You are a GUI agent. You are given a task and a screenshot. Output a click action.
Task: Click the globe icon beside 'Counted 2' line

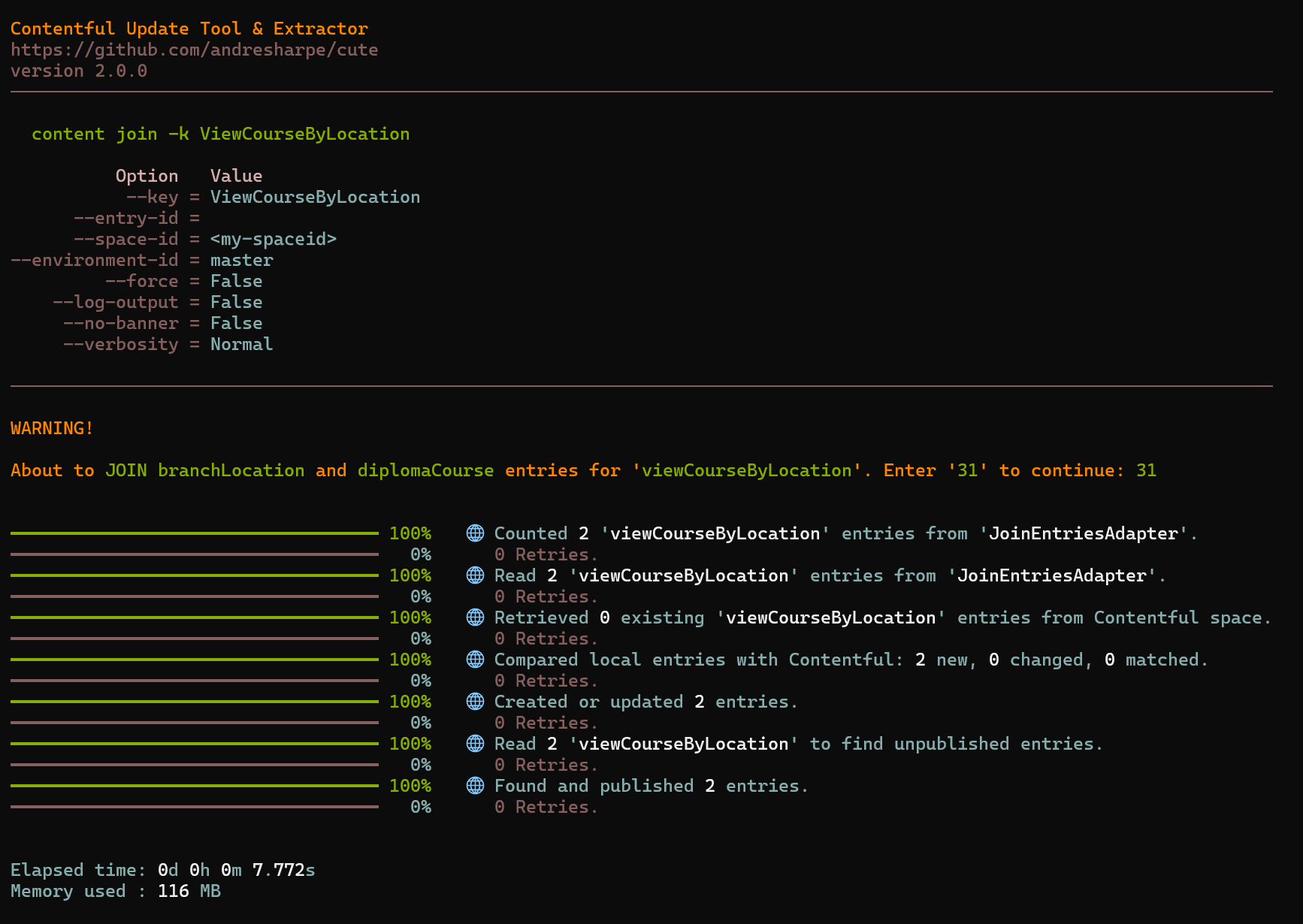(x=475, y=533)
